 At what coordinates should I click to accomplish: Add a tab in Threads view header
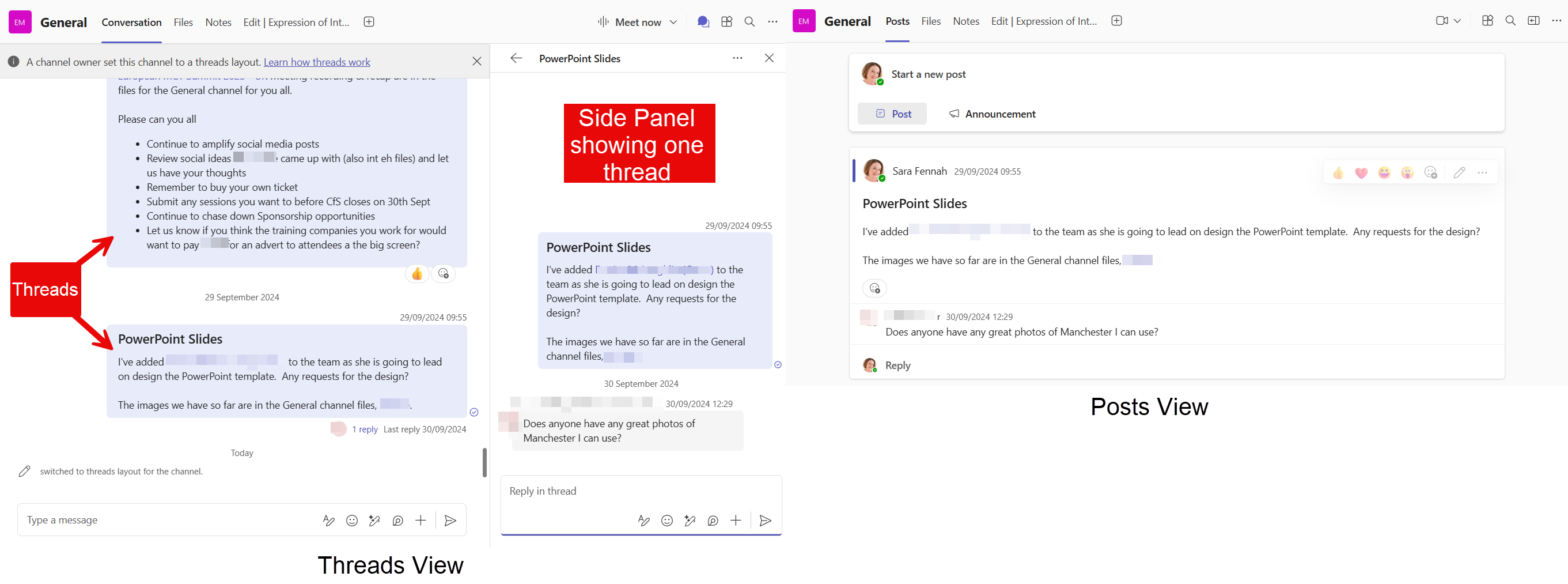pos(369,22)
